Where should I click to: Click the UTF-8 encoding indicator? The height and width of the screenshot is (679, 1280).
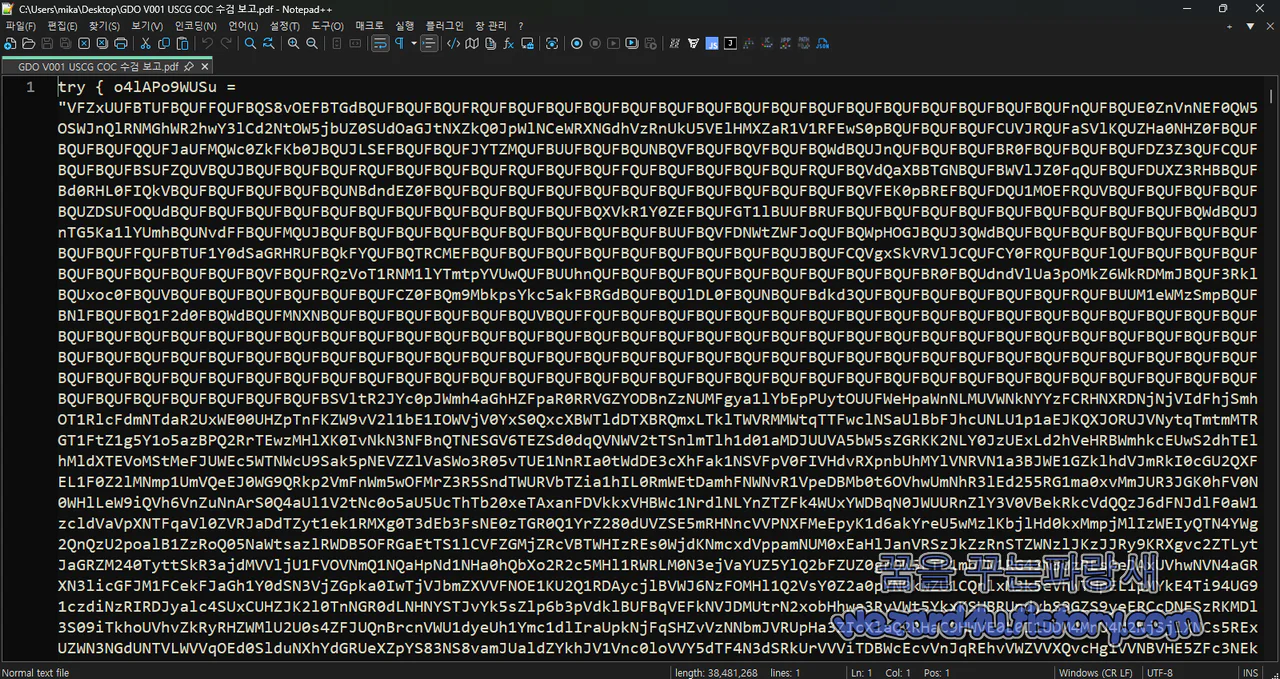pyautogui.click(x=1159, y=673)
